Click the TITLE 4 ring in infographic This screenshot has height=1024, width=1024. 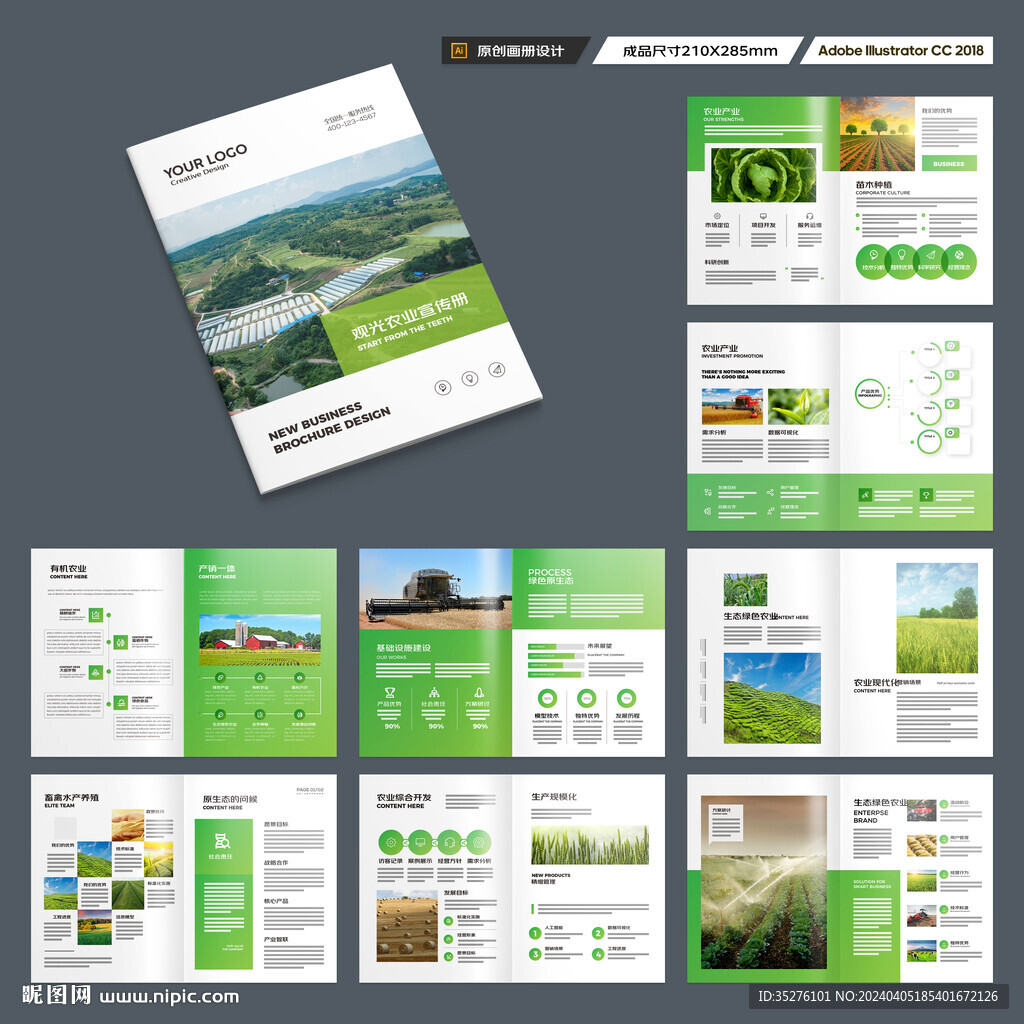[929, 441]
